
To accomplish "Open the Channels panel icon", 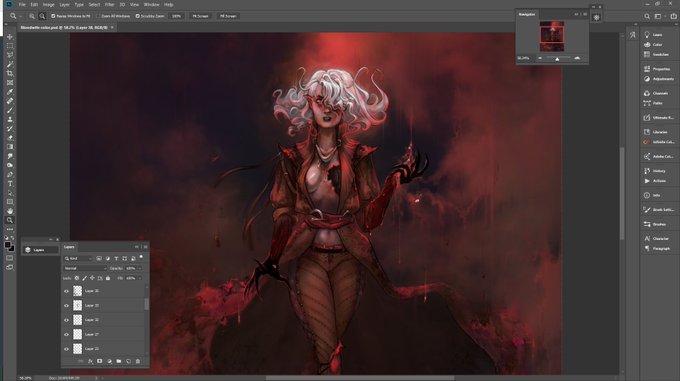I will point(647,93).
